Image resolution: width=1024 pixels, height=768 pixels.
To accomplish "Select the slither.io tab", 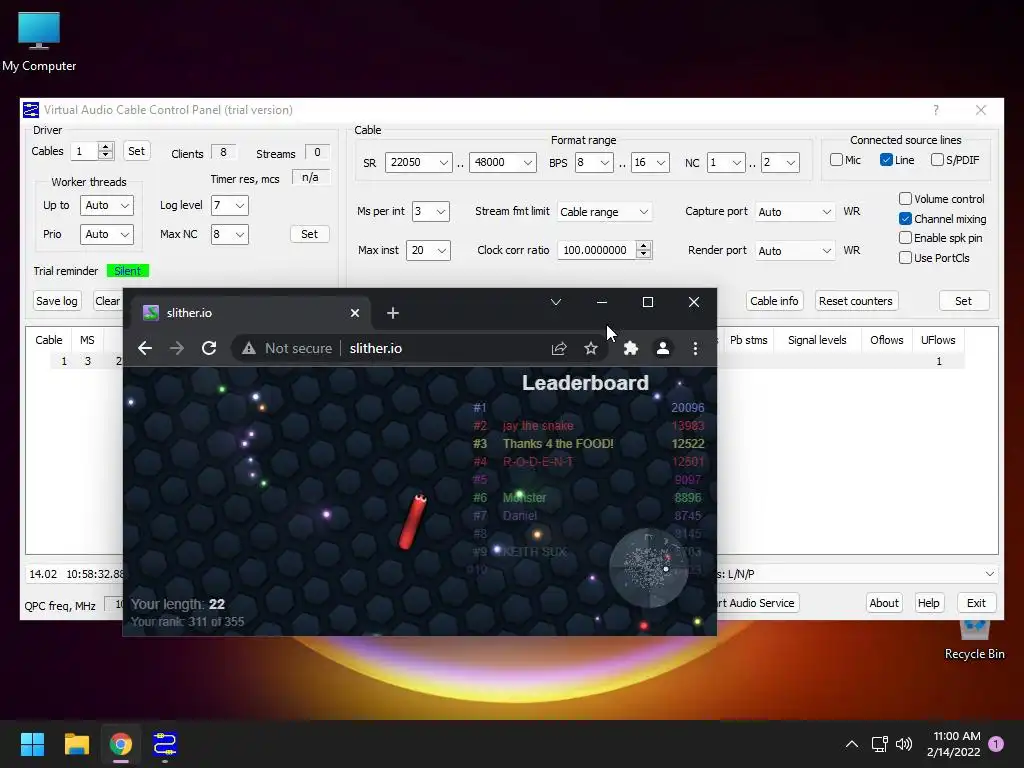I will coord(251,313).
